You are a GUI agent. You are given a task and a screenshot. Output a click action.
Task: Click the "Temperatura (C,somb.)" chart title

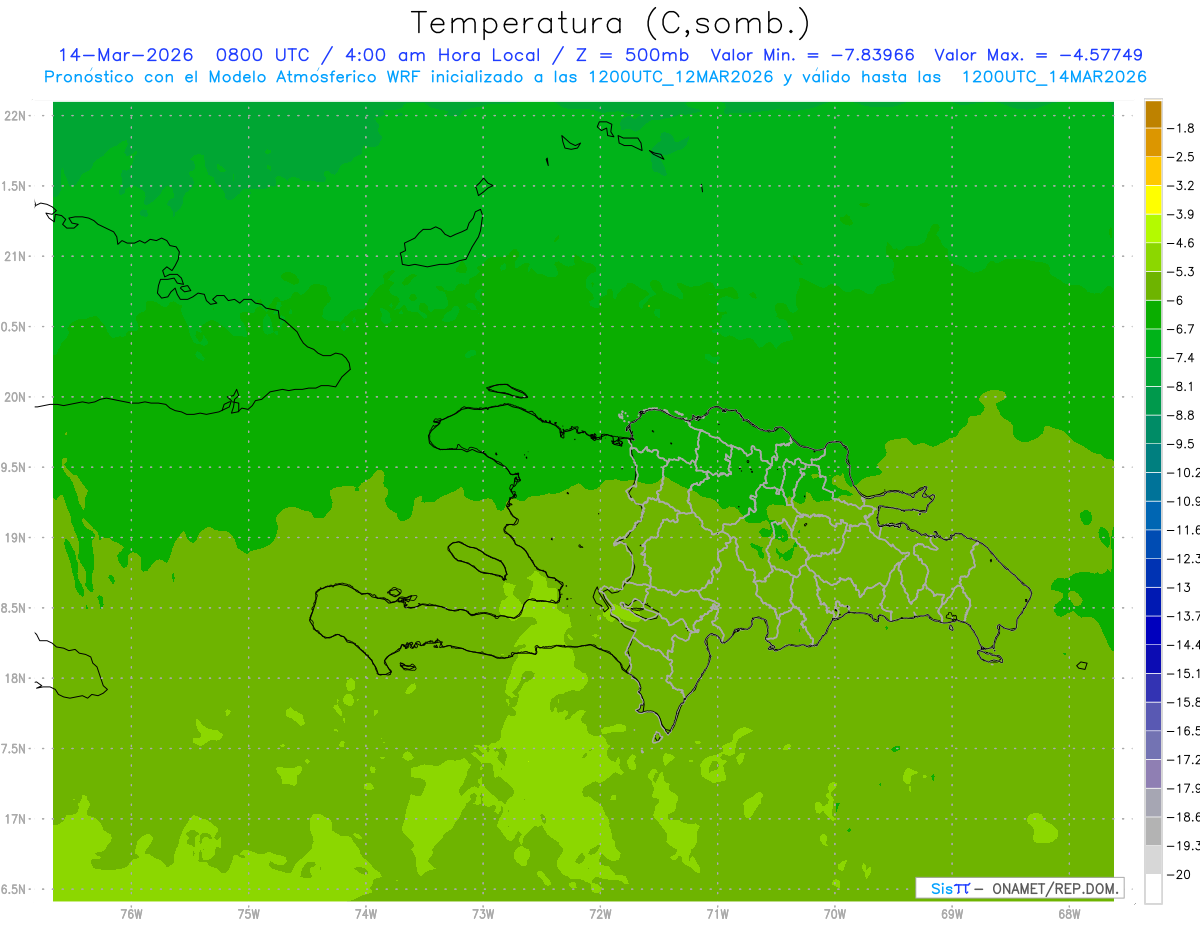pos(610,23)
